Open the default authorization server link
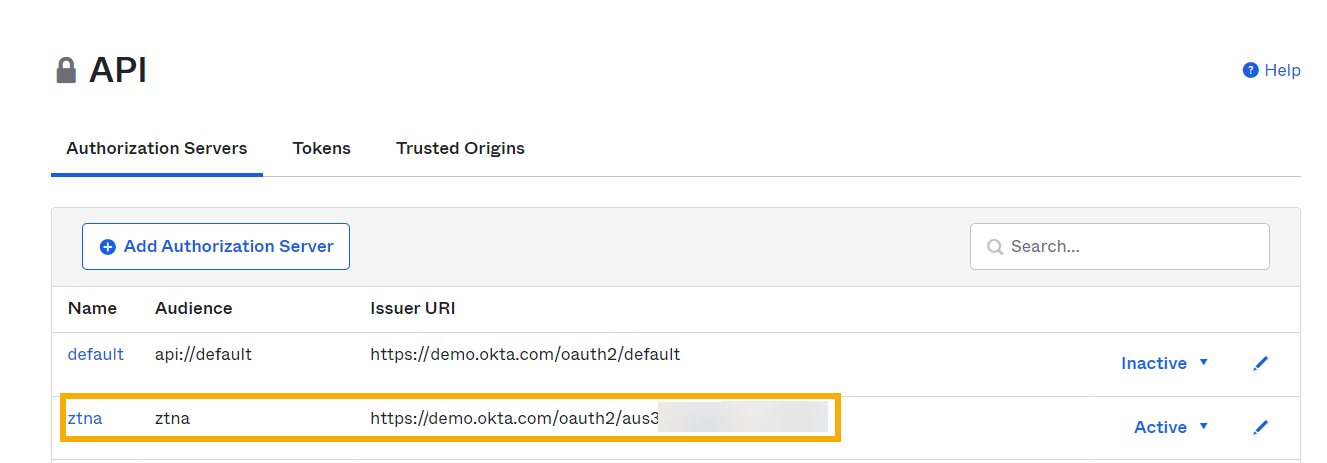 [x=96, y=354]
